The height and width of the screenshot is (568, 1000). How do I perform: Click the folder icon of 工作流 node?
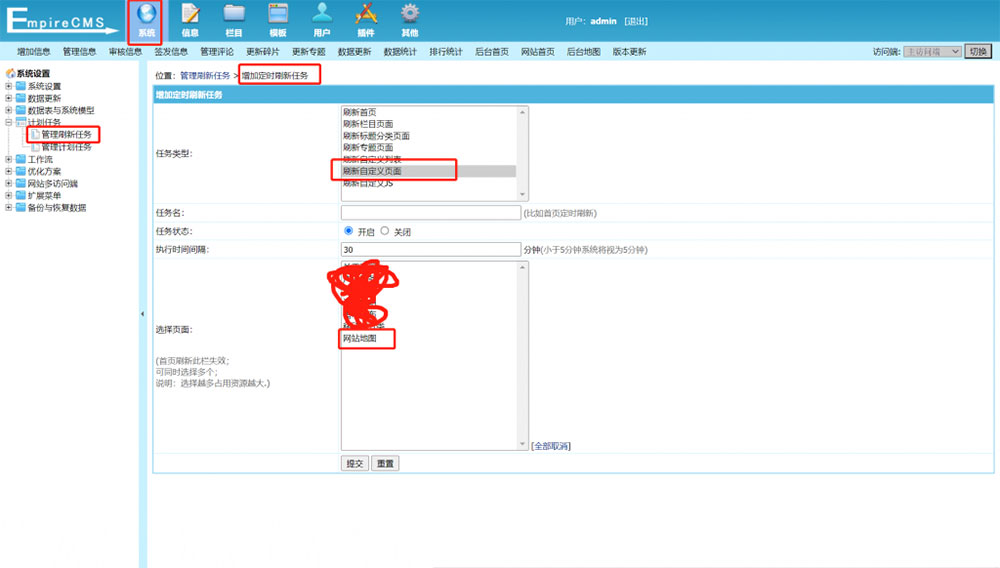tap(21, 159)
